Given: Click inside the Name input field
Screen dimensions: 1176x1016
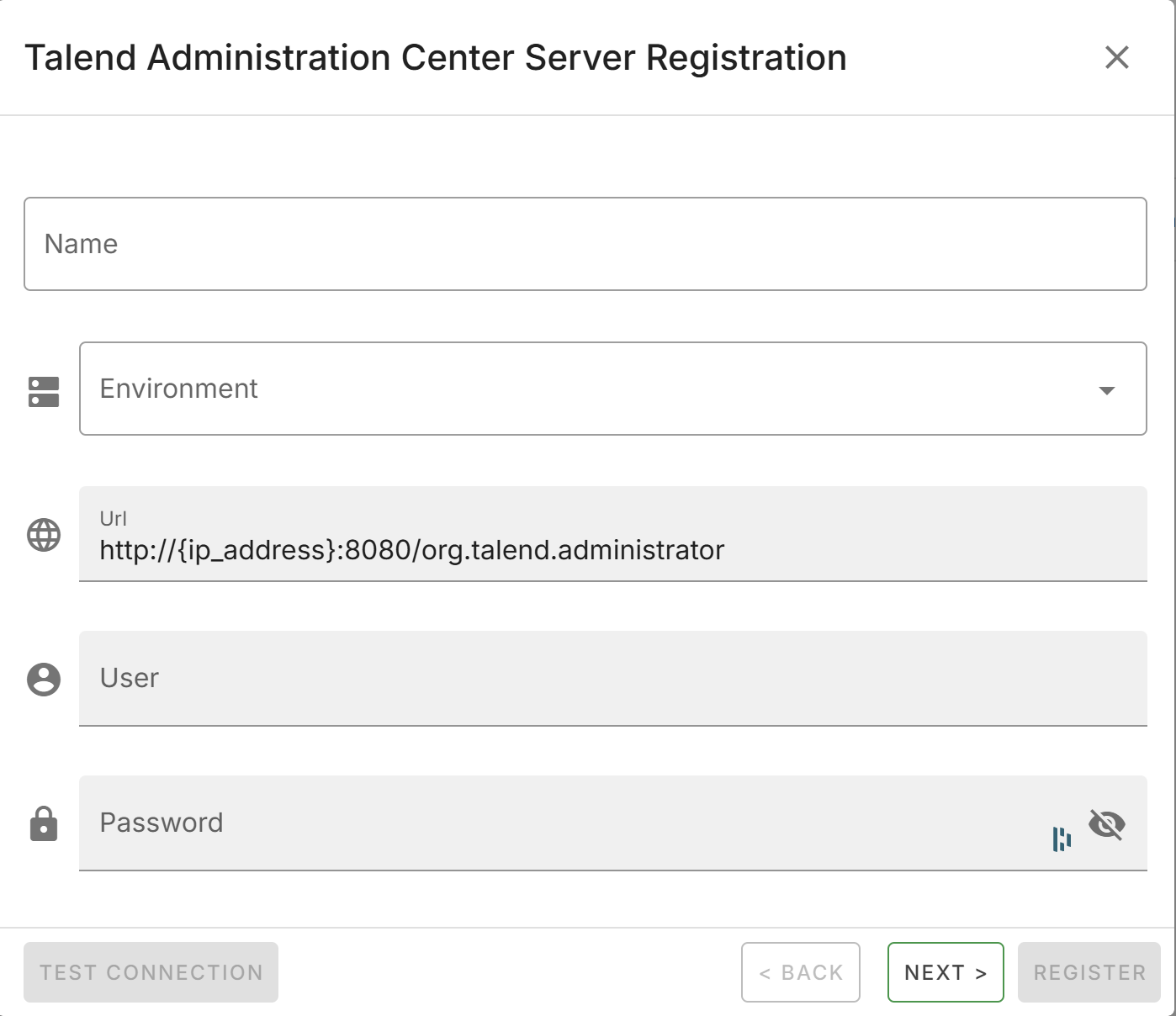Looking at the screenshot, I should click(x=585, y=243).
